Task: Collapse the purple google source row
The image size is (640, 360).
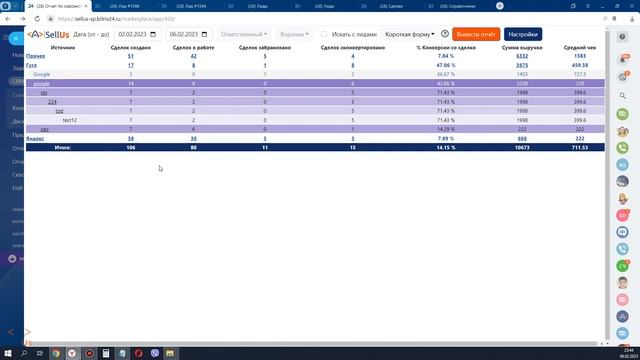Action: click(x=41, y=84)
